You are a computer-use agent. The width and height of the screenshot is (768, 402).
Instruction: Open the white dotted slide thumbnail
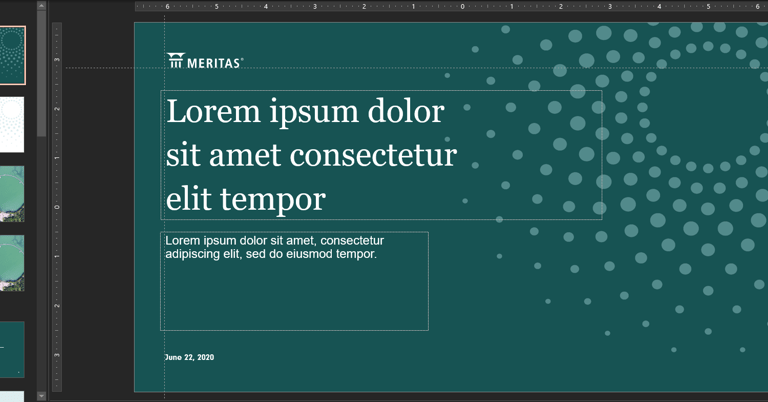click(12, 125)
